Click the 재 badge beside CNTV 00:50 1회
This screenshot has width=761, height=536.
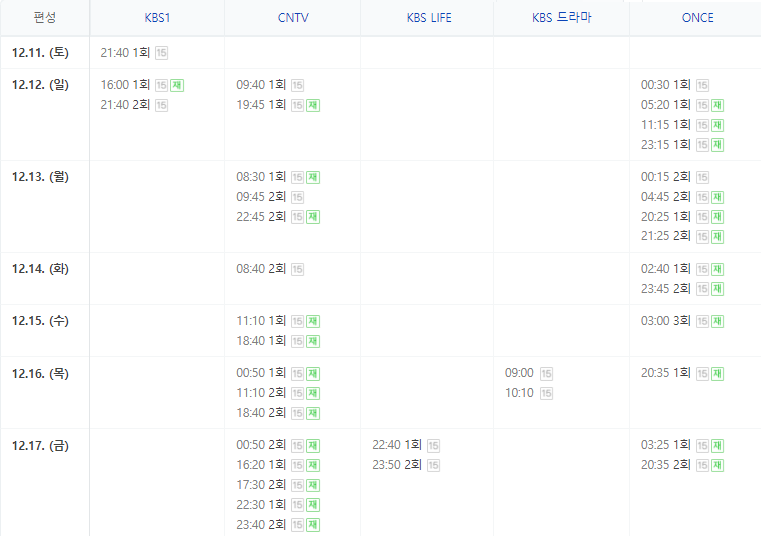[x=313, y=374]
